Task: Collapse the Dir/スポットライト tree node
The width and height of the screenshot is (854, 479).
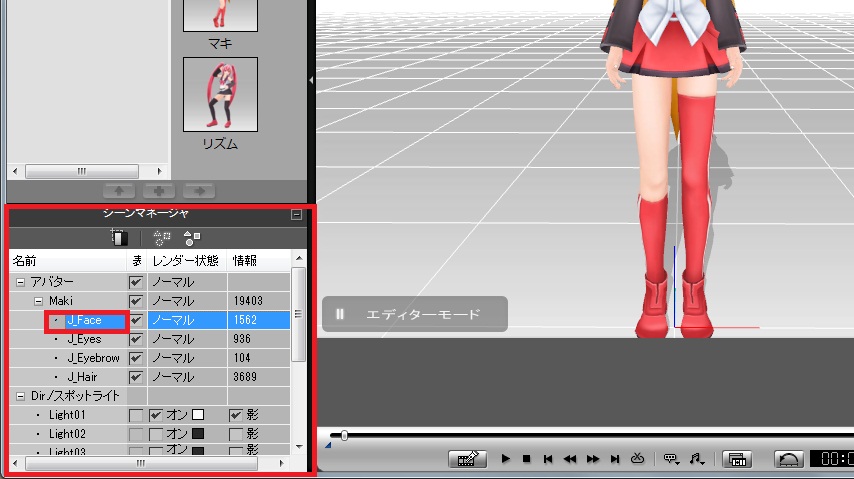Action: point(20,396)
